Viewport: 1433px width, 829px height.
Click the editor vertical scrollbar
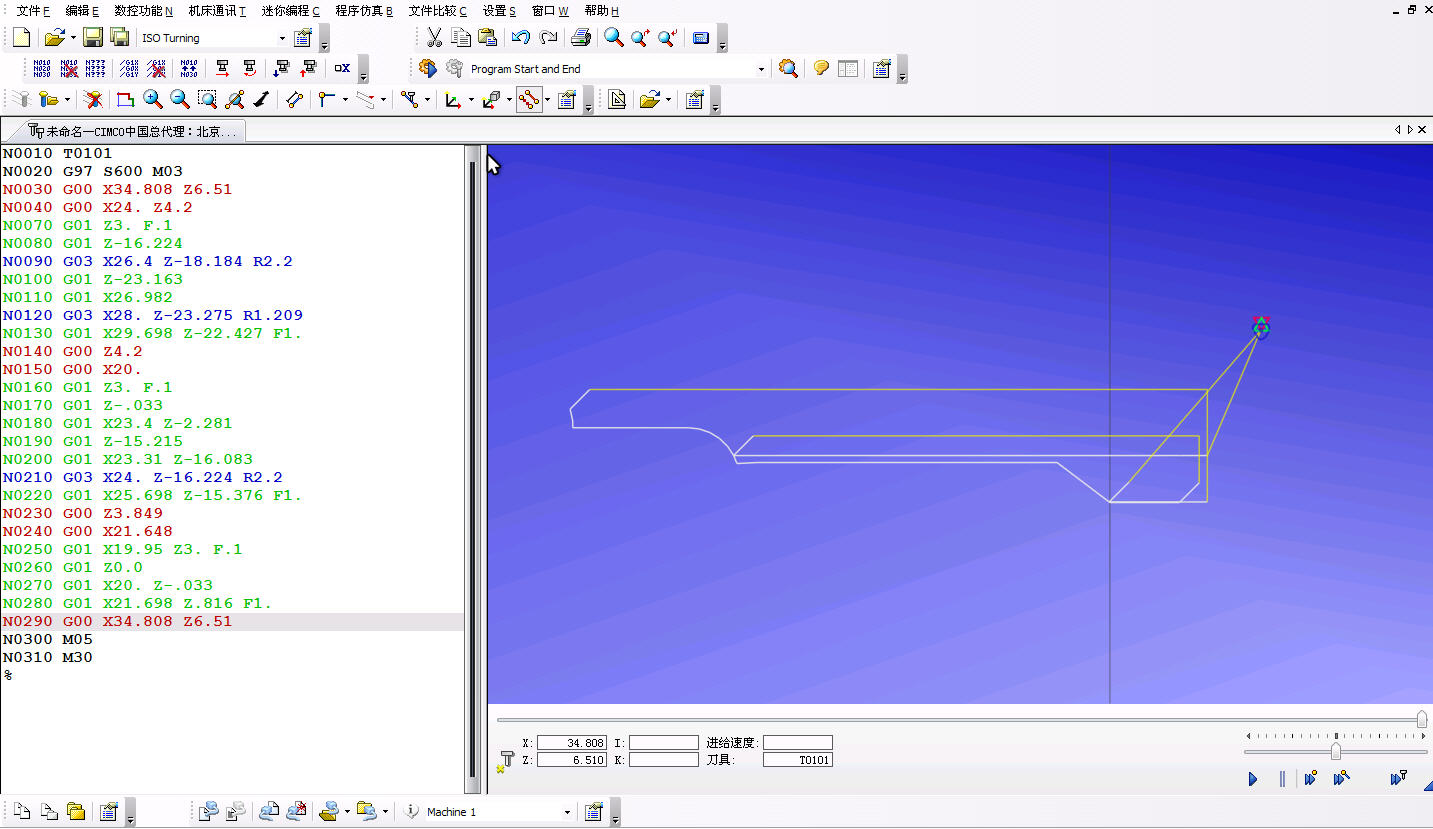[474, 470]
